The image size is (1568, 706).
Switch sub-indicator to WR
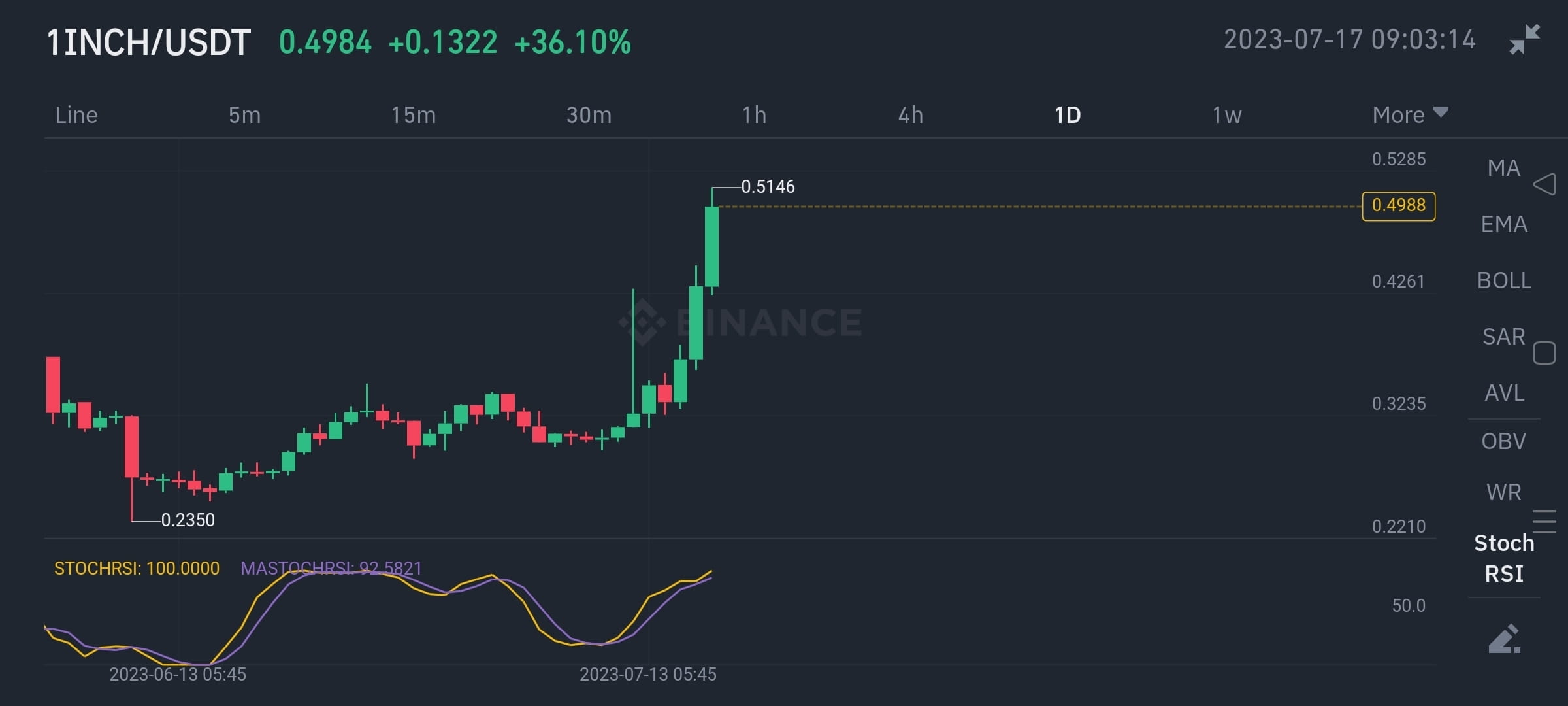[x=1503, y=492]
